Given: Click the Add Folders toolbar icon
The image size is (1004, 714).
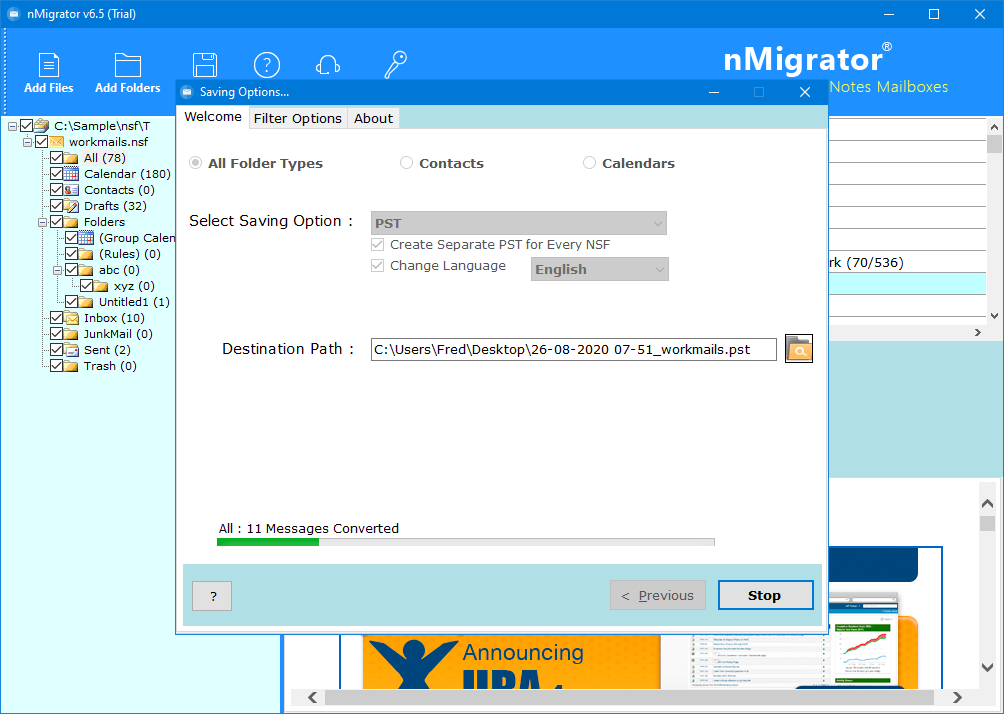Looking at the screenshot, I should [x=128, y=65].
